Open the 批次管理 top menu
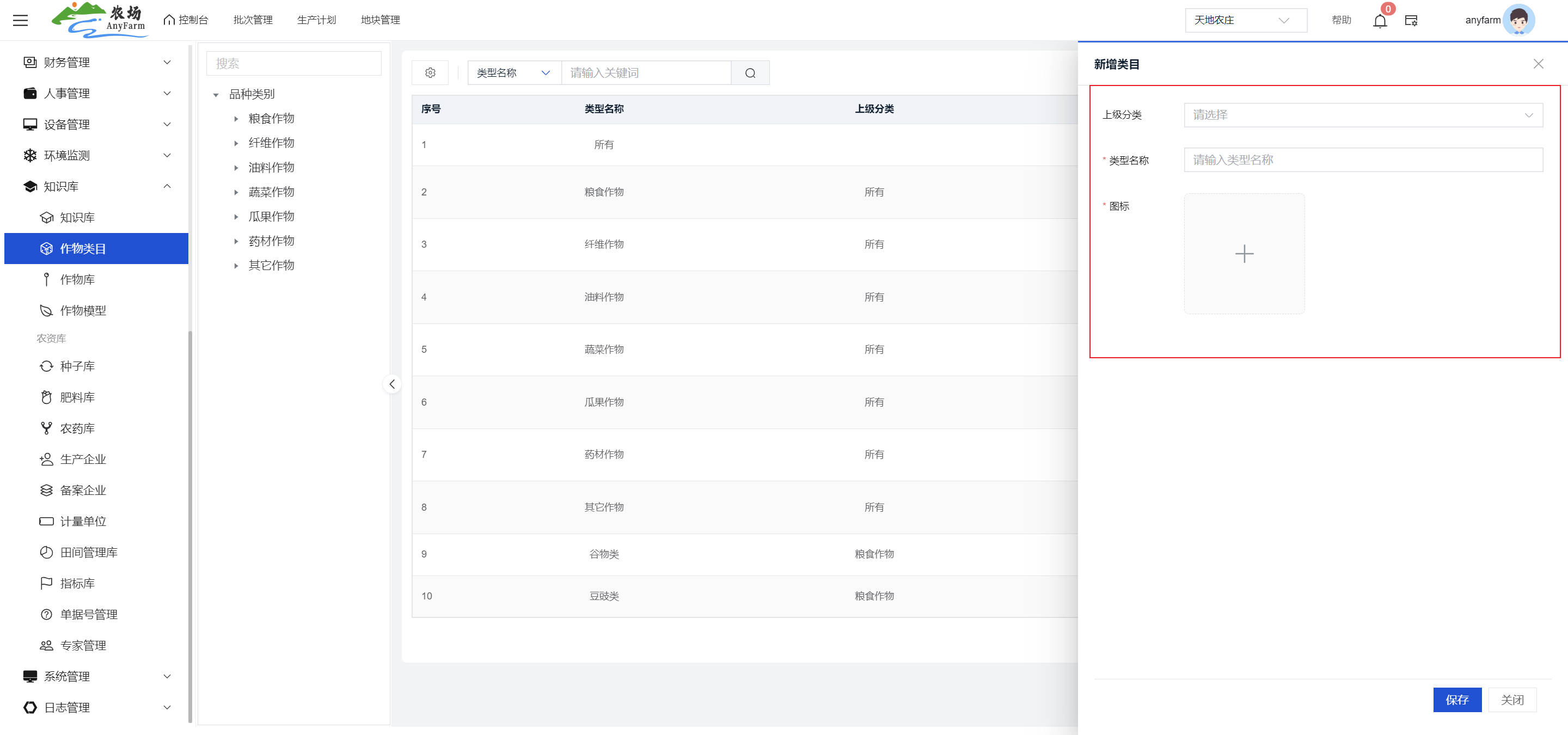Viewport: 1568px width, 735px height. pos(253,20)
